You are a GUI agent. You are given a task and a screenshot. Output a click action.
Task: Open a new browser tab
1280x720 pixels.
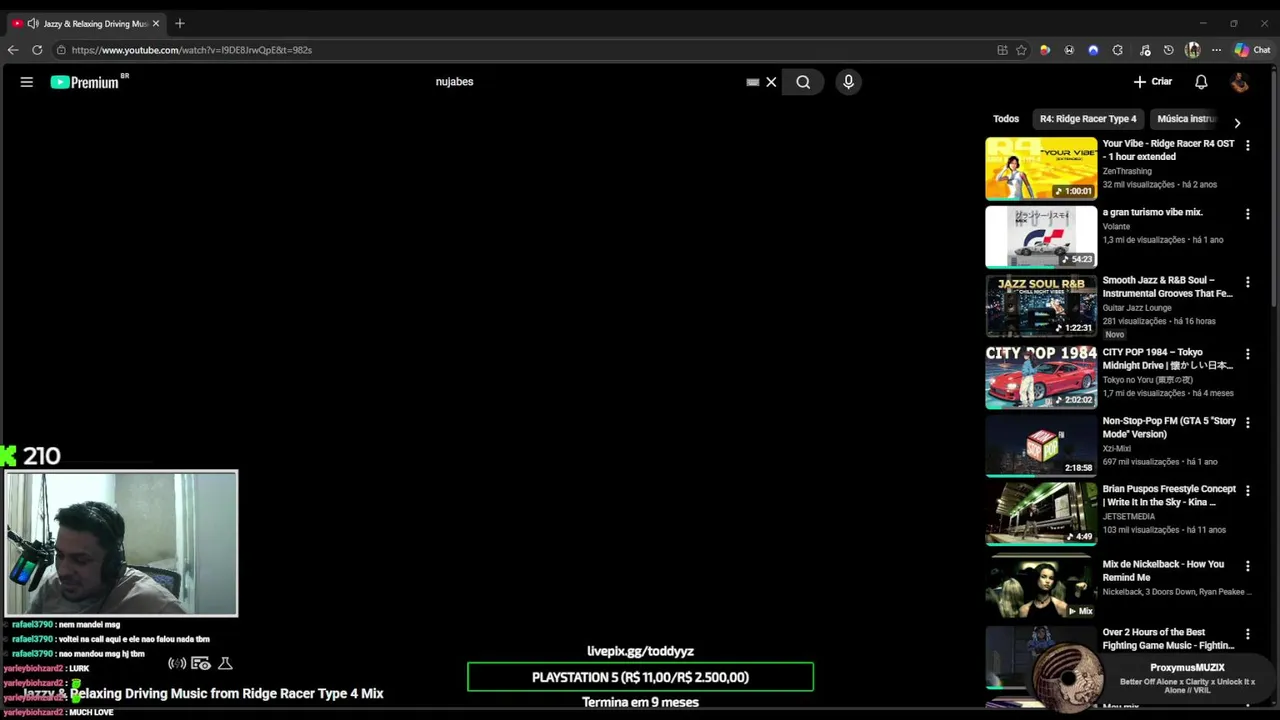point(180,23)
